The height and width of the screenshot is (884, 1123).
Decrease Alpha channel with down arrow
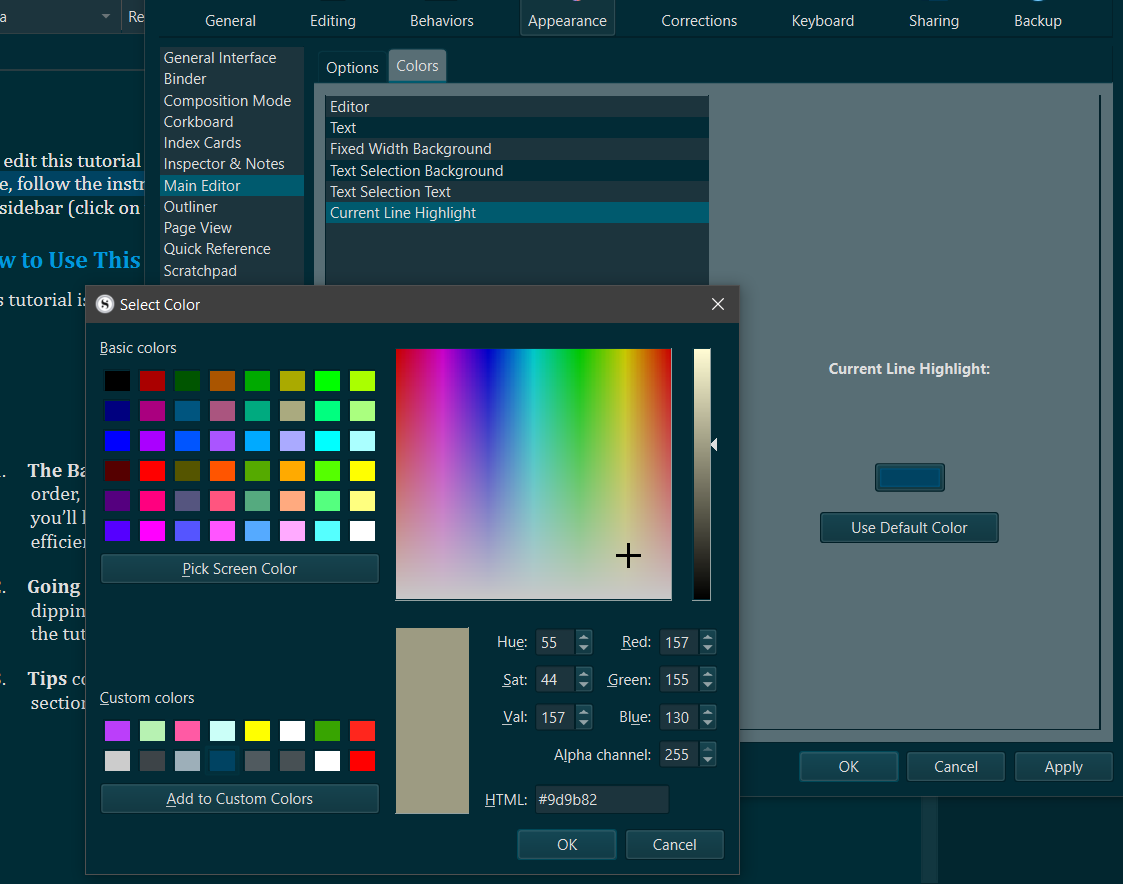click(708, 761)
